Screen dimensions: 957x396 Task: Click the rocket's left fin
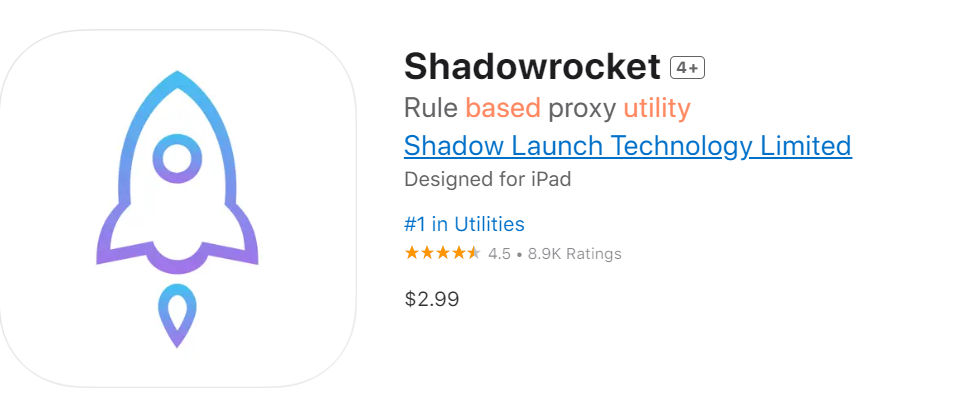click(121, 235)
